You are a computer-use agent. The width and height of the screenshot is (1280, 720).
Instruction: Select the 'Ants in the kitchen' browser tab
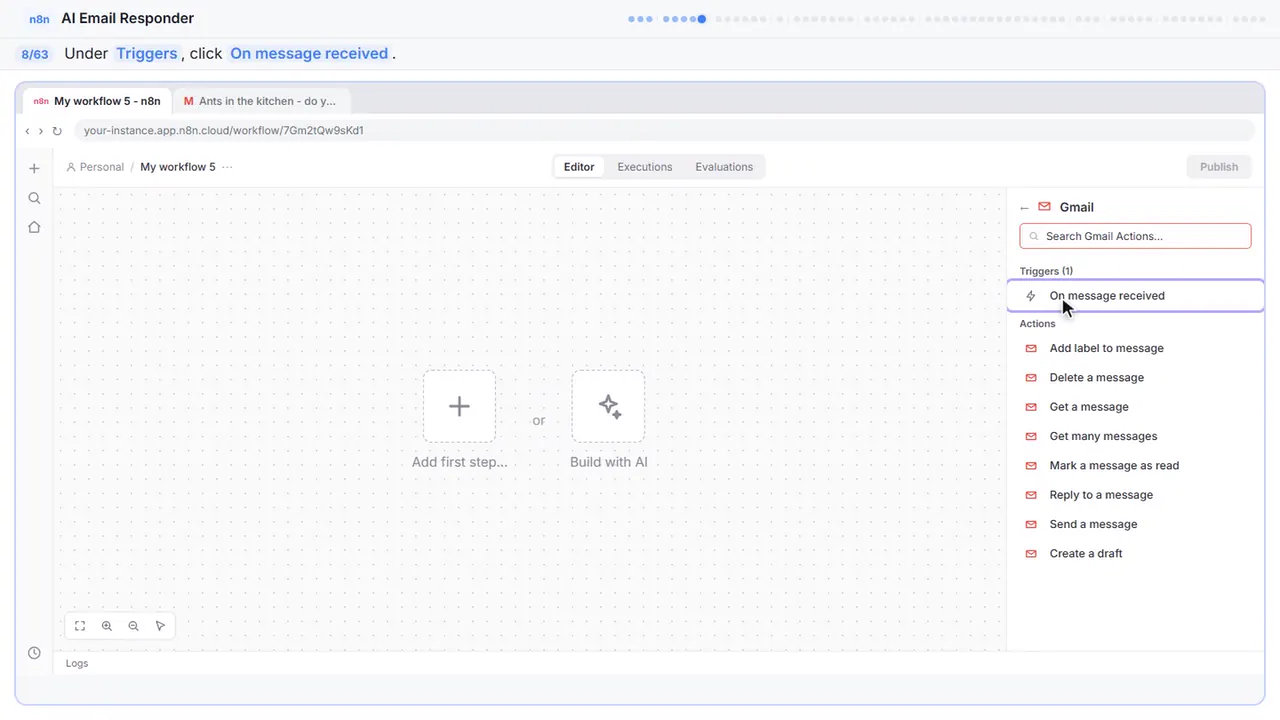click(260, 101)
